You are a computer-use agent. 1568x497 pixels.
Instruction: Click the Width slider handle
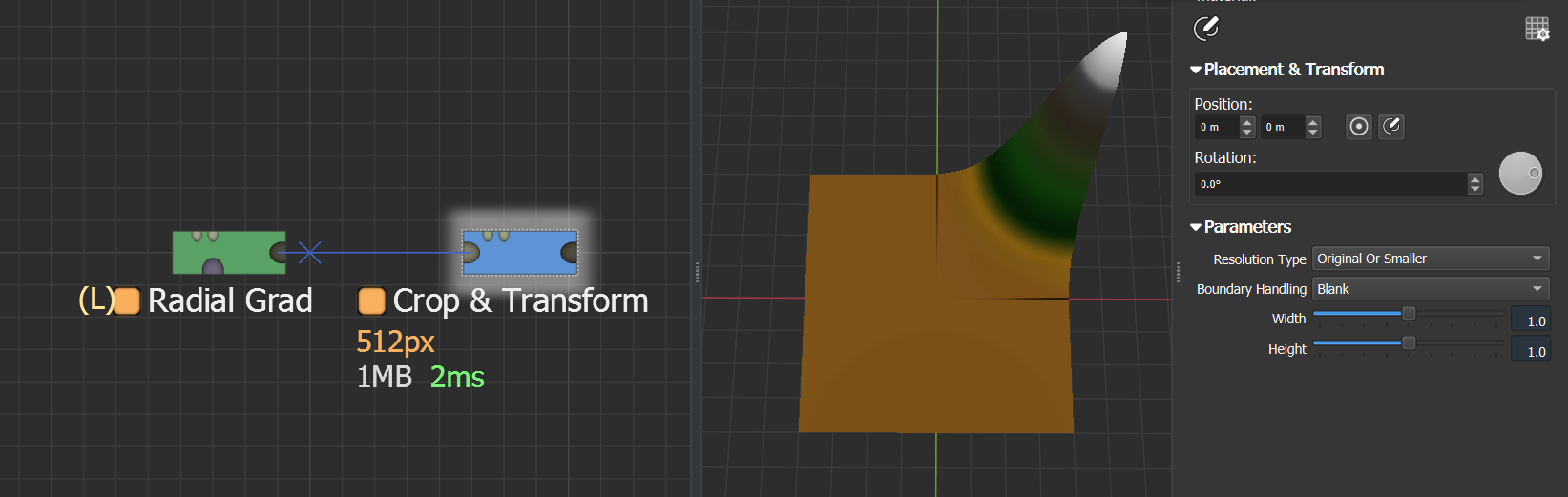(x=1408, y=313)
